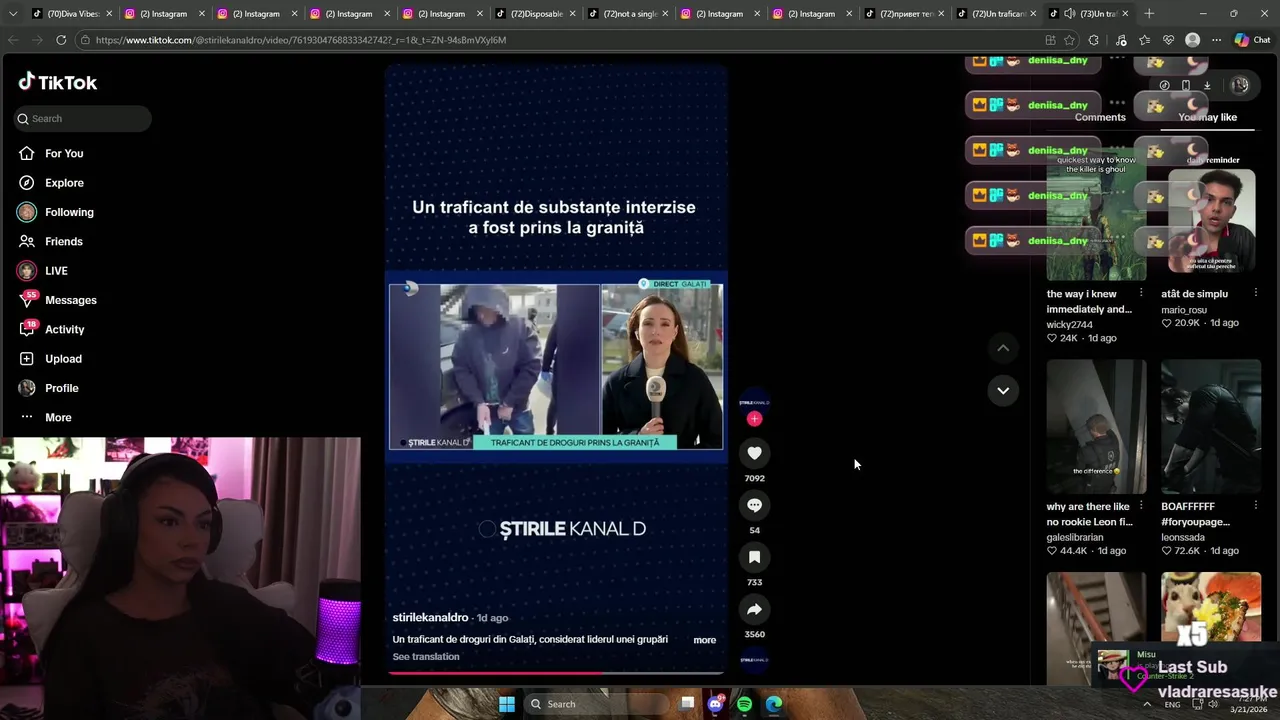Click the phone icon in floating toolbar
1280x720 pixels.
click(x=1186, y=86)
